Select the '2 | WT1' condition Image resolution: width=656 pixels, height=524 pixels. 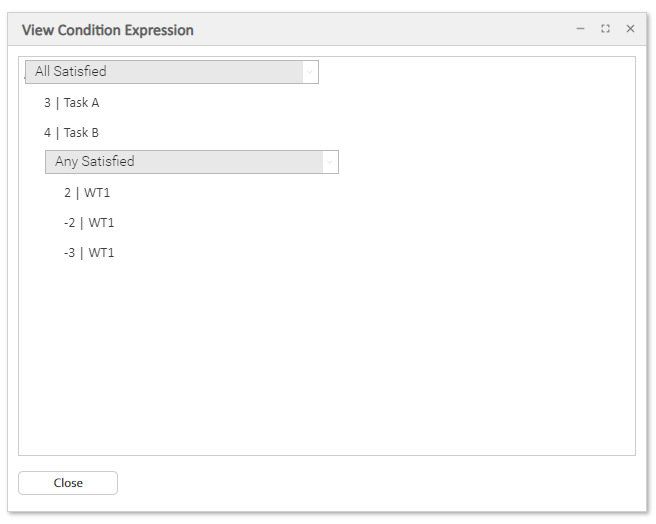point(87,193)
